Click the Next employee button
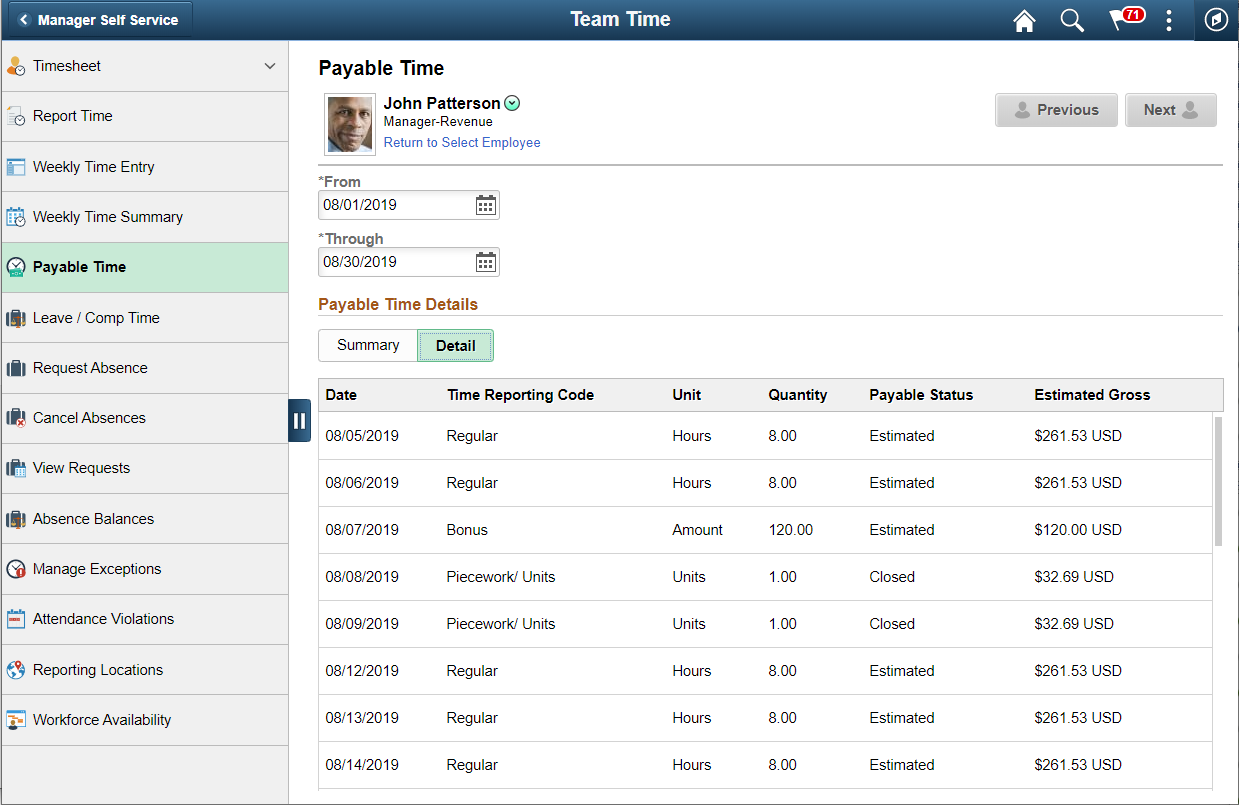The image size is (1239, 805). click(1171, 110)
